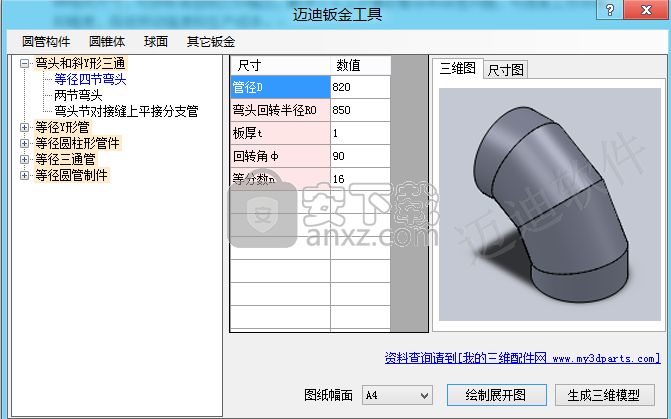Select the 管径D parameter row label
Image resolution: width=671 pixels, height=419 pixels.
(x=280, y=87)
